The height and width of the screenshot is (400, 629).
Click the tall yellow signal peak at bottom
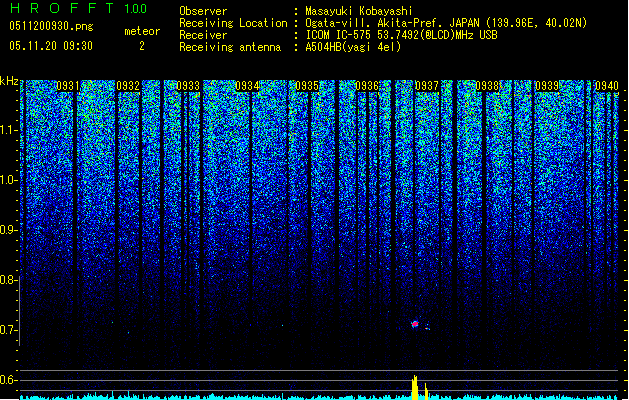[415, 388]
